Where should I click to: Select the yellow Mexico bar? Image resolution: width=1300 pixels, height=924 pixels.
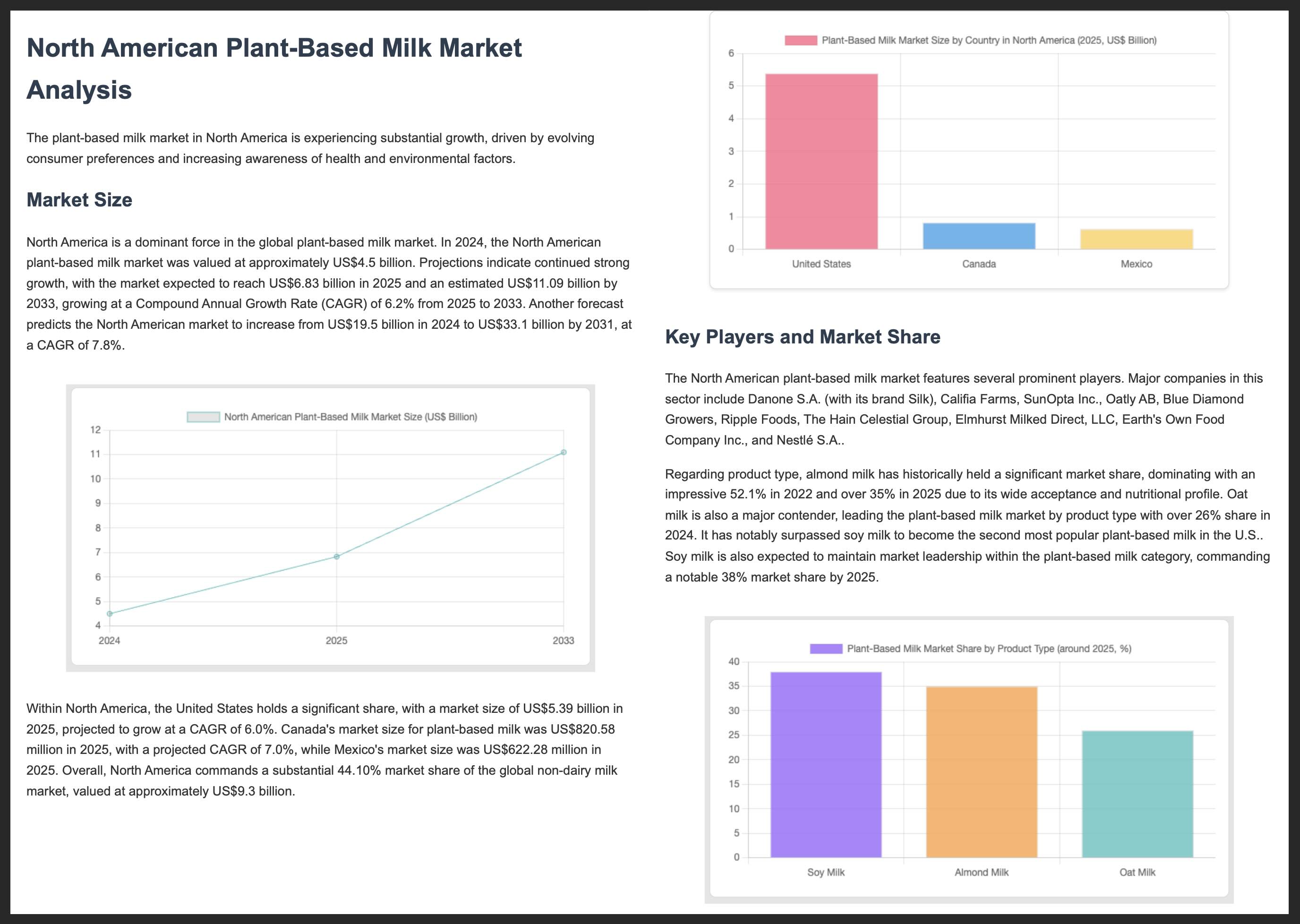pos(1136,240)
